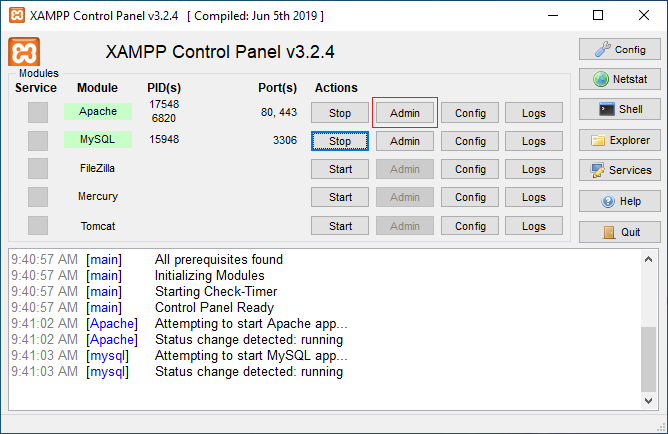Open Services icon button
The height and width of the screenshot is (434, 668).
click(x=619, y=171)
